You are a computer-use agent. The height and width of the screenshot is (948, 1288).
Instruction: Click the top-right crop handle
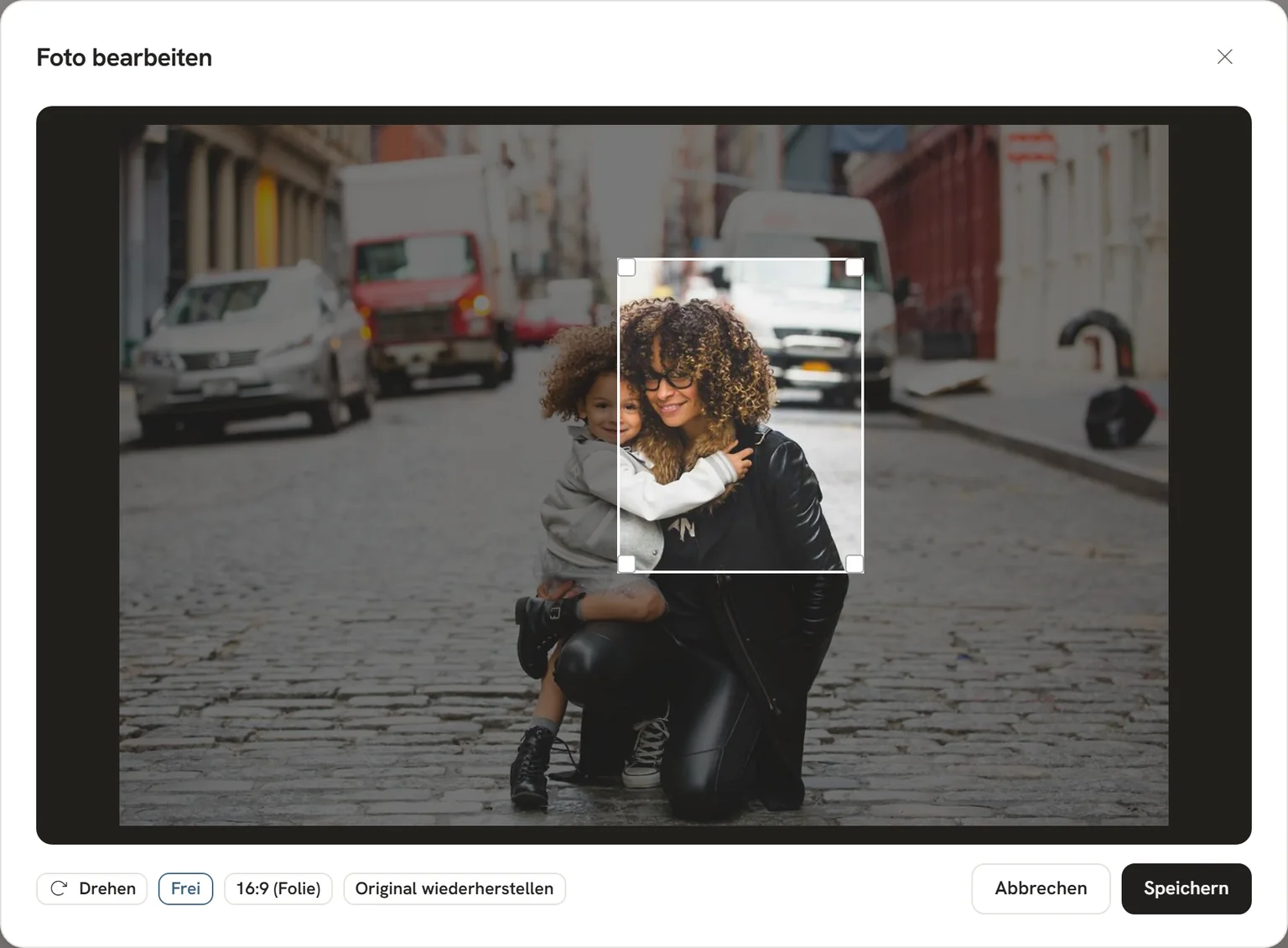pos(854,267)
